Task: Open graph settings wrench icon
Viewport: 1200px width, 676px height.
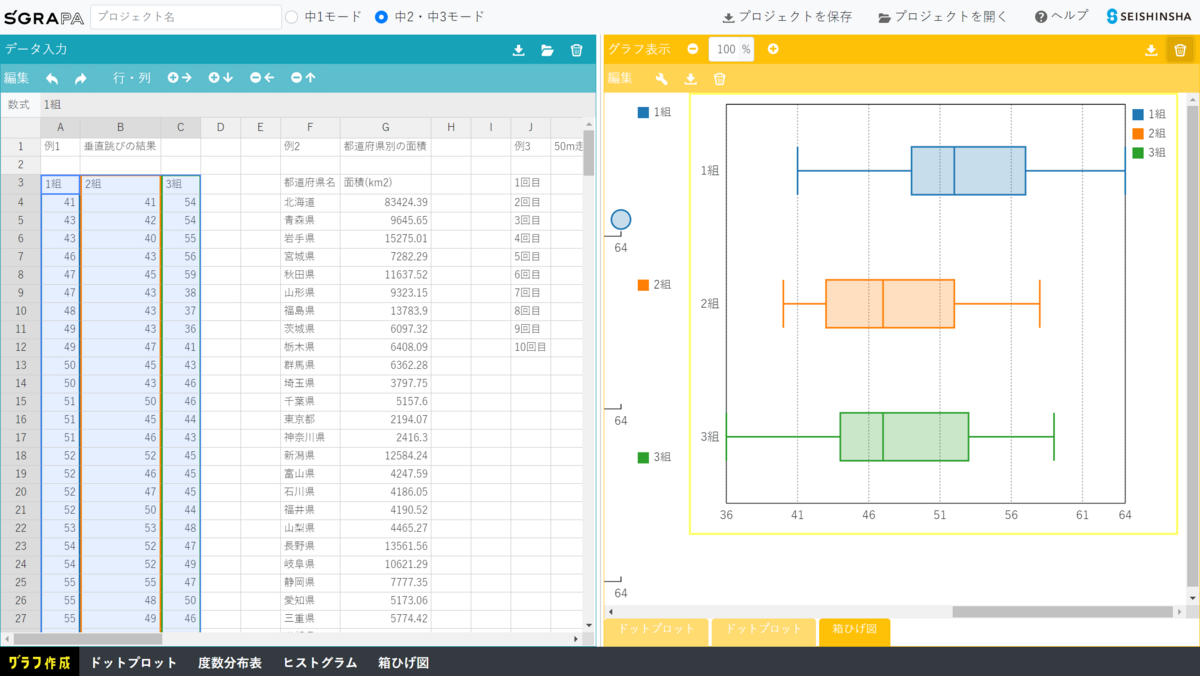Action: pyautogui.click(x=661, y=79)
